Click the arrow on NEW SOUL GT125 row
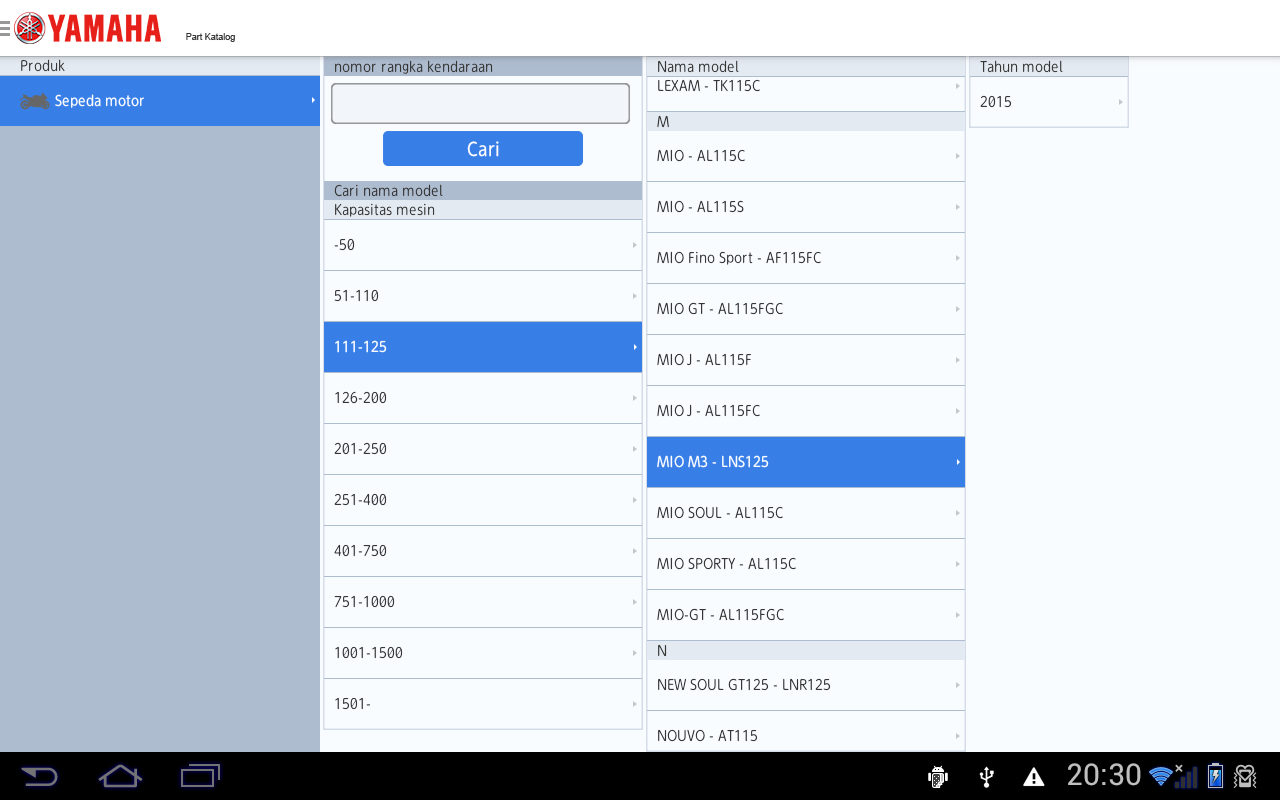Viewport: 1280px width, 800px height. tap(958, 685)
